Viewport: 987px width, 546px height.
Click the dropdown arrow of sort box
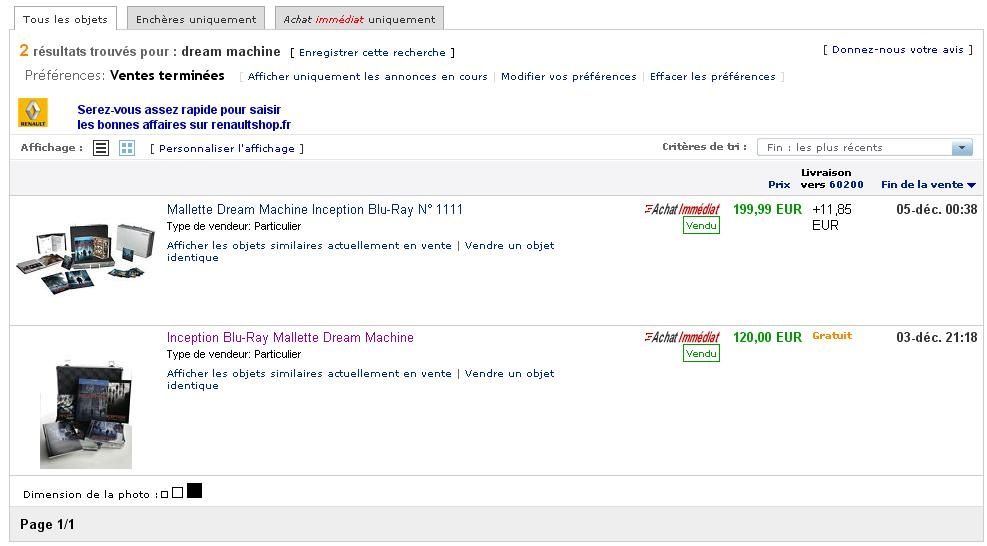click(962, 147)
